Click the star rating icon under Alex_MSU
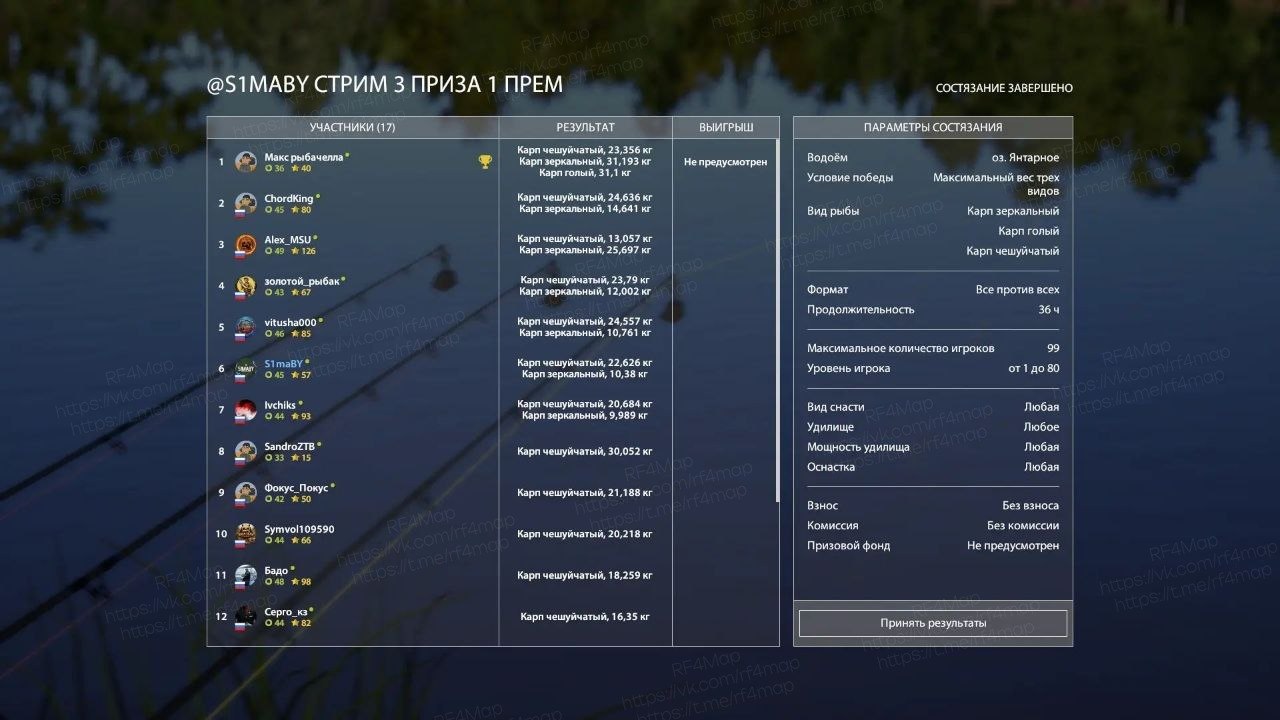Image resolution: width=1280 pixels, height=720 pixels. point(295,251)
